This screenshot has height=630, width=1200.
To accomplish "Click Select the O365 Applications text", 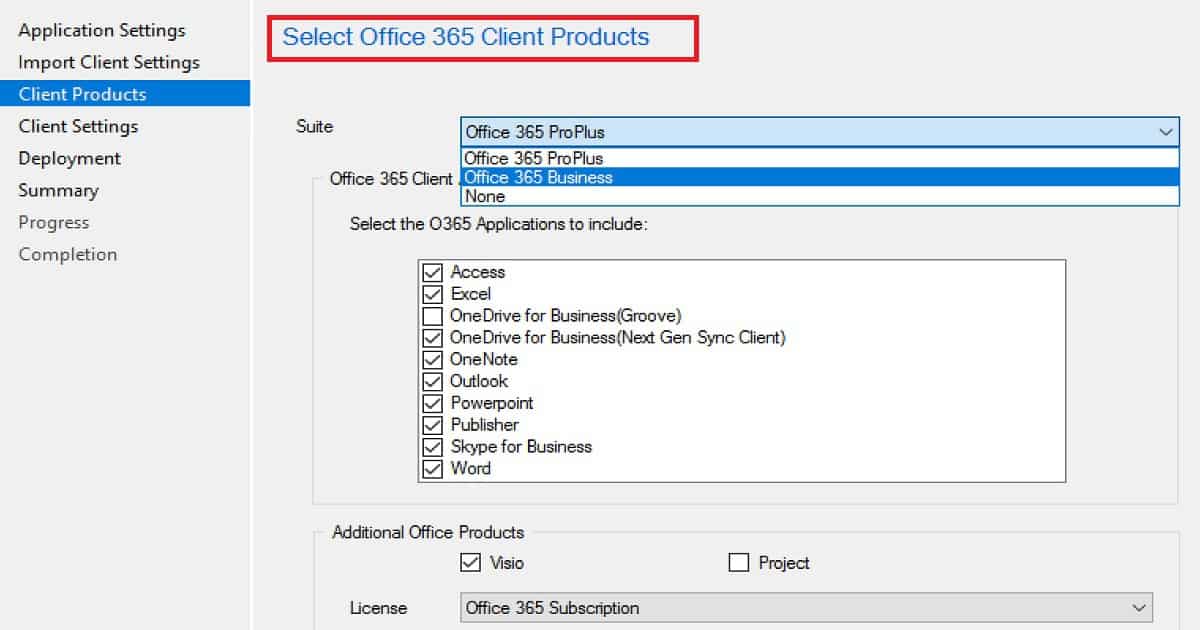I will 499,224.
